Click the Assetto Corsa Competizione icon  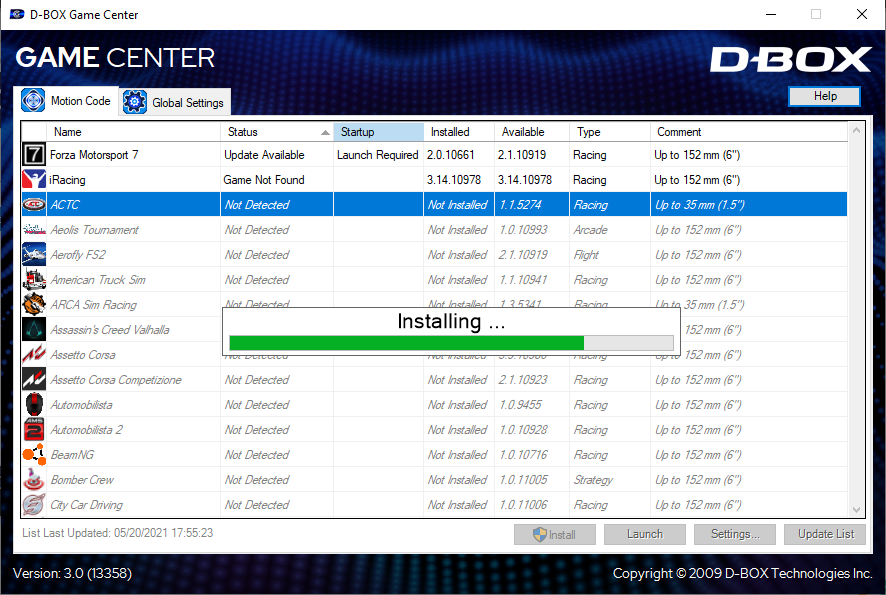coord(34,379)
